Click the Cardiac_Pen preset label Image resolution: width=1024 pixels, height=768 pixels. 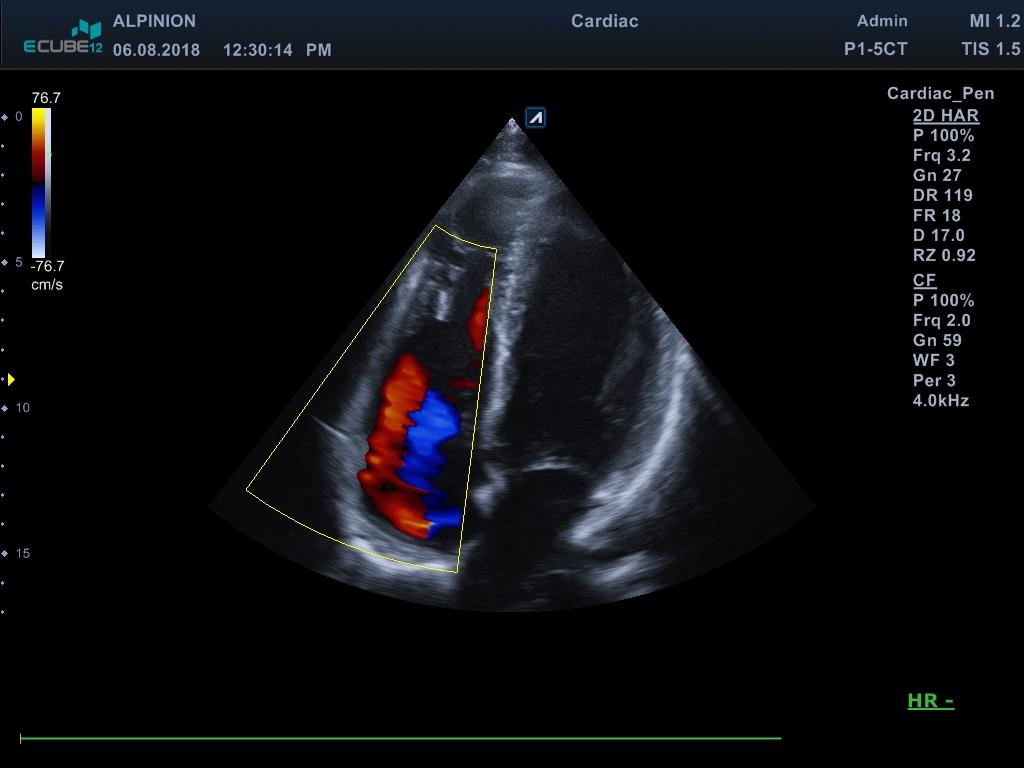point(940,94)
